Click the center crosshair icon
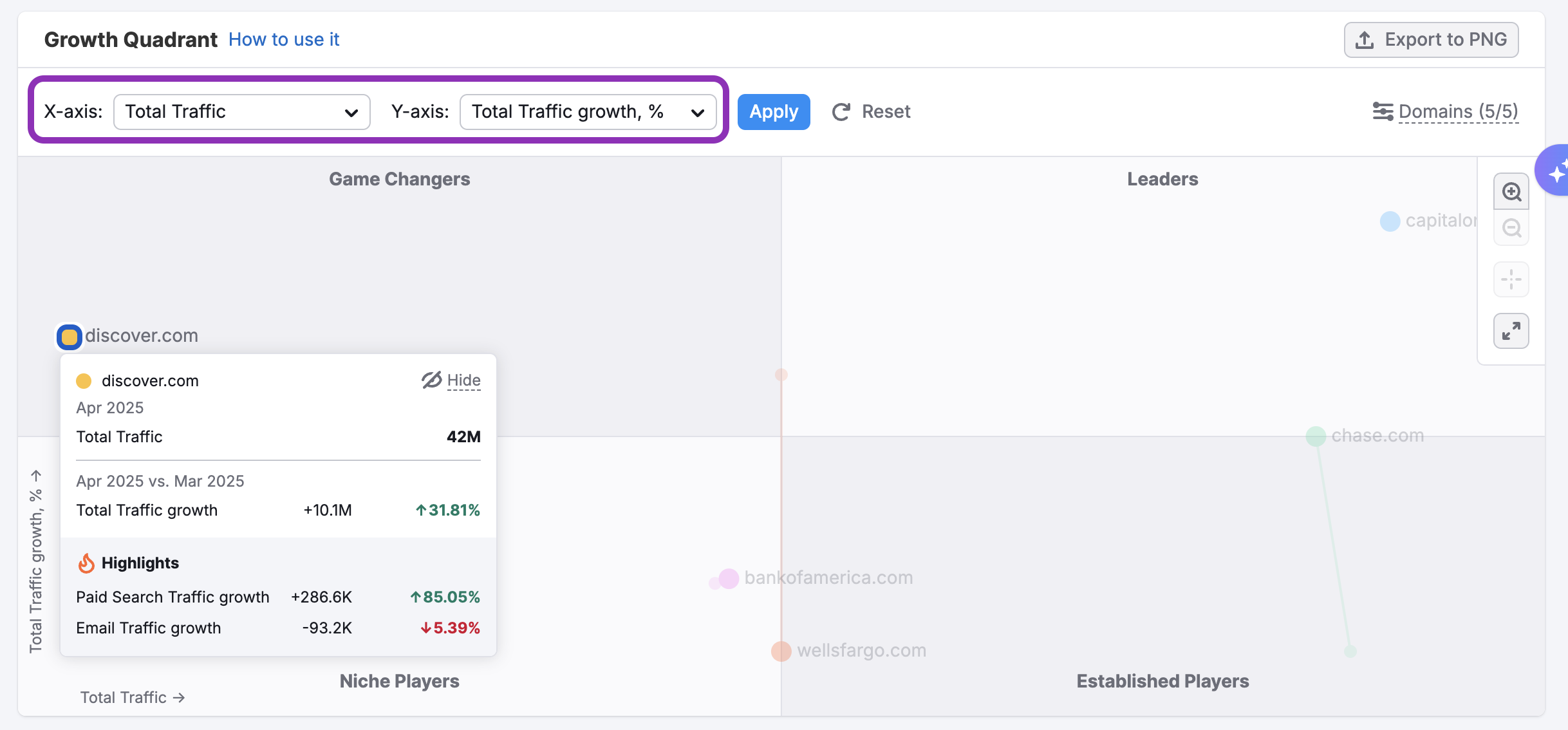 point(1511,279)
